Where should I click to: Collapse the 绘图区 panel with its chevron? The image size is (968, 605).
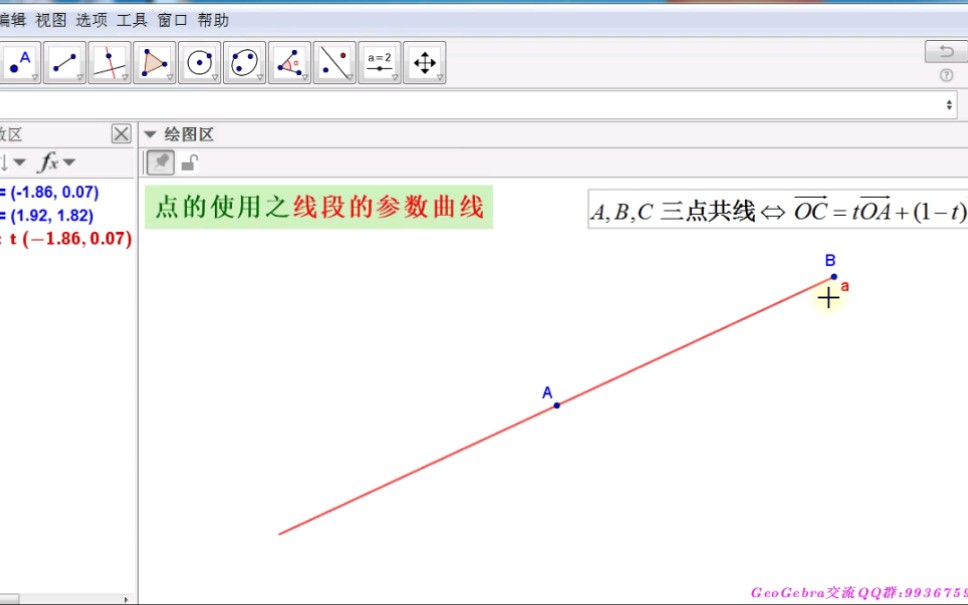(149, 133)
